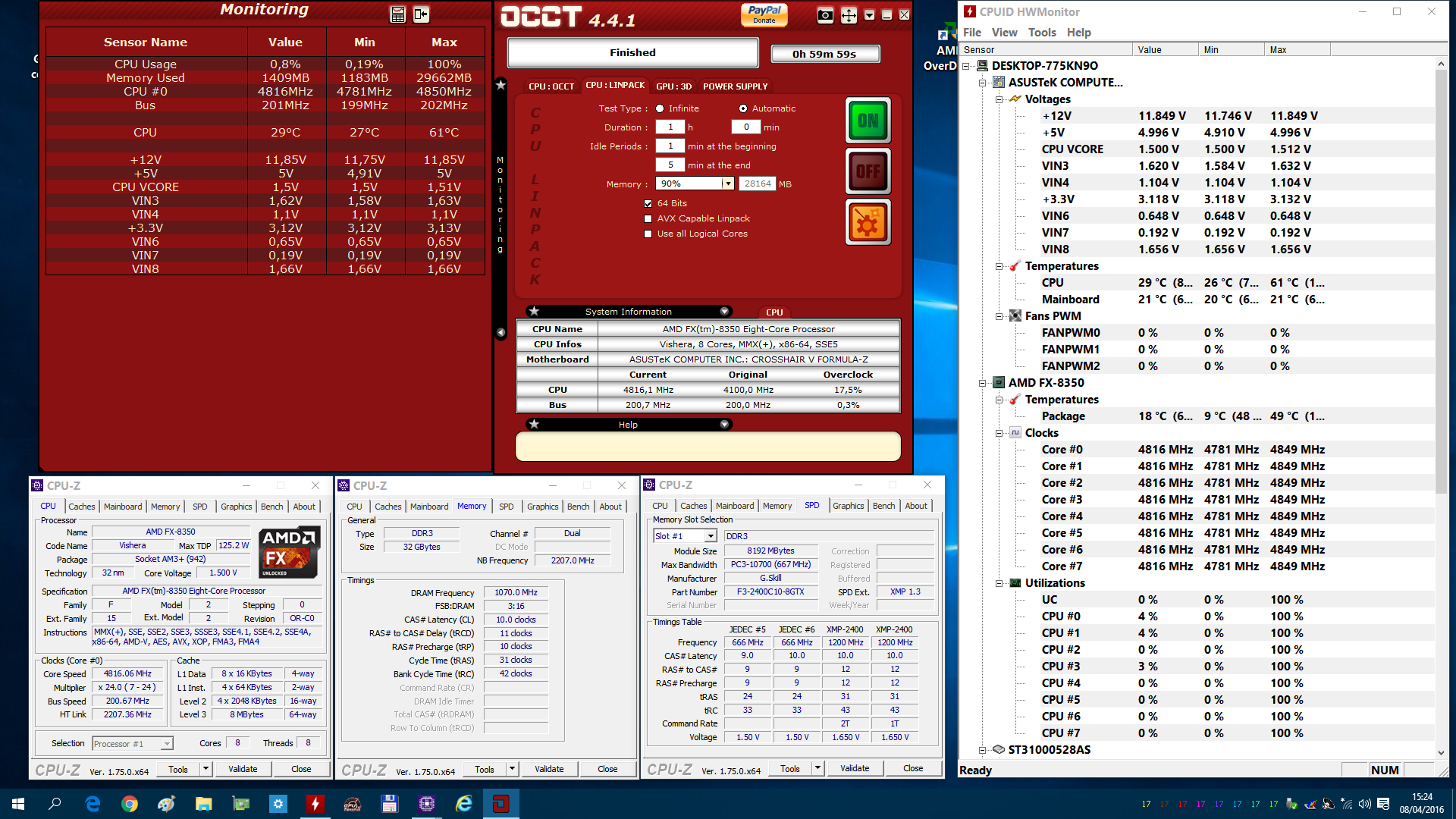This screenshot has height=819, width=1456.
Task: Collapse the Help section arrow
Action: tap(724, 424)
